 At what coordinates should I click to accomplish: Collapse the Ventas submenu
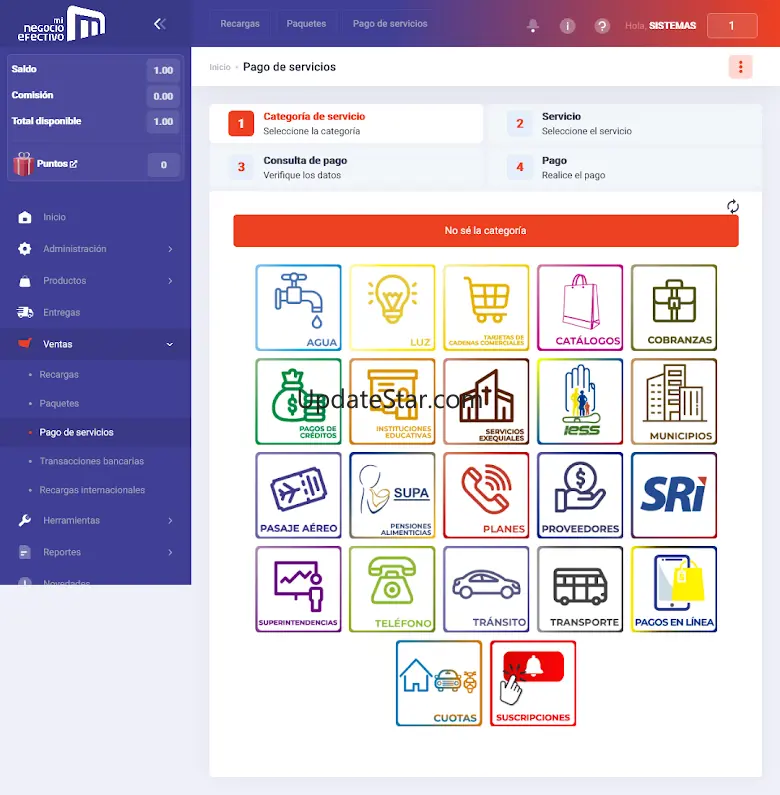[95, 344]
